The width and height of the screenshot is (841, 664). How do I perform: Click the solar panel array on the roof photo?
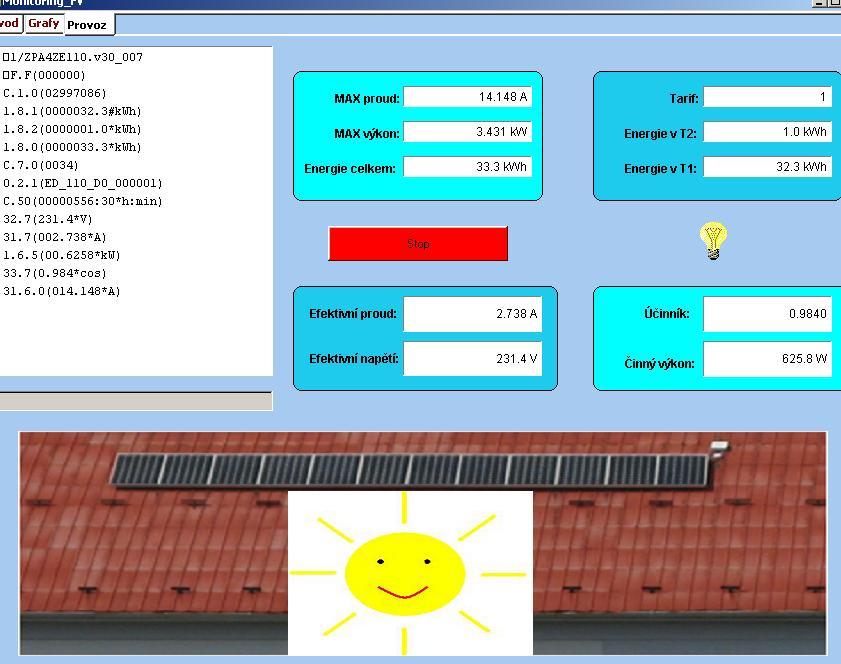410,470
